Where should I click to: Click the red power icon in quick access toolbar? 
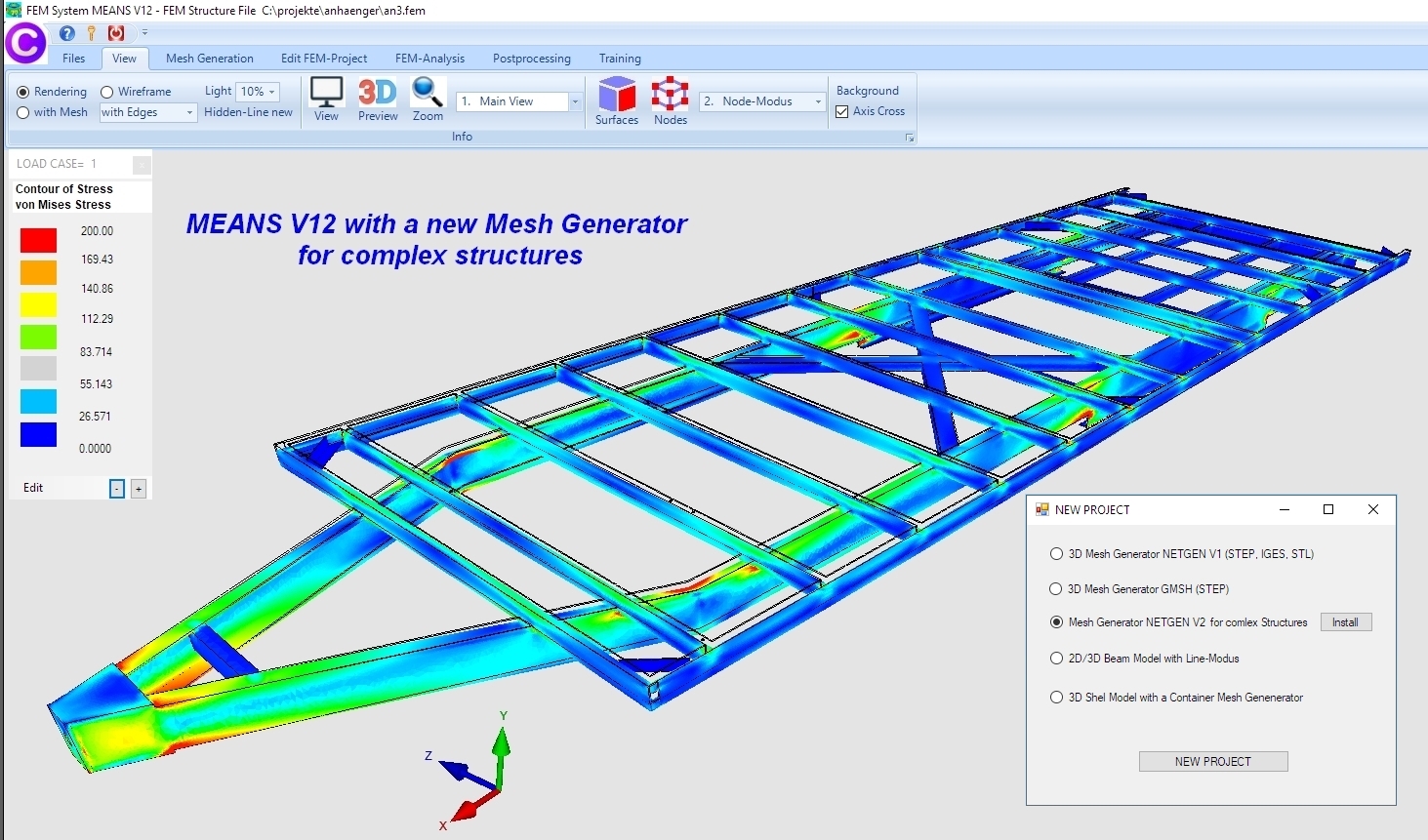[116, 33]
